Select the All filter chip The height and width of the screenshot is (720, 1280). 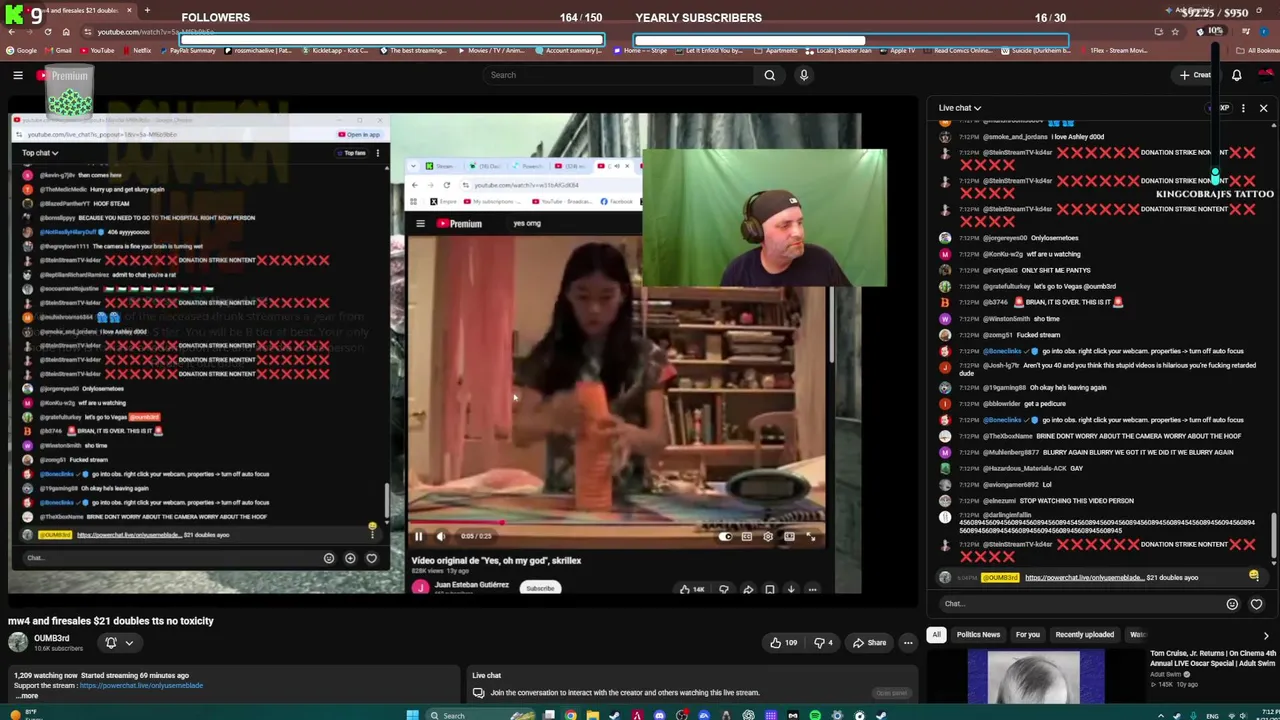tap(936, 635)
